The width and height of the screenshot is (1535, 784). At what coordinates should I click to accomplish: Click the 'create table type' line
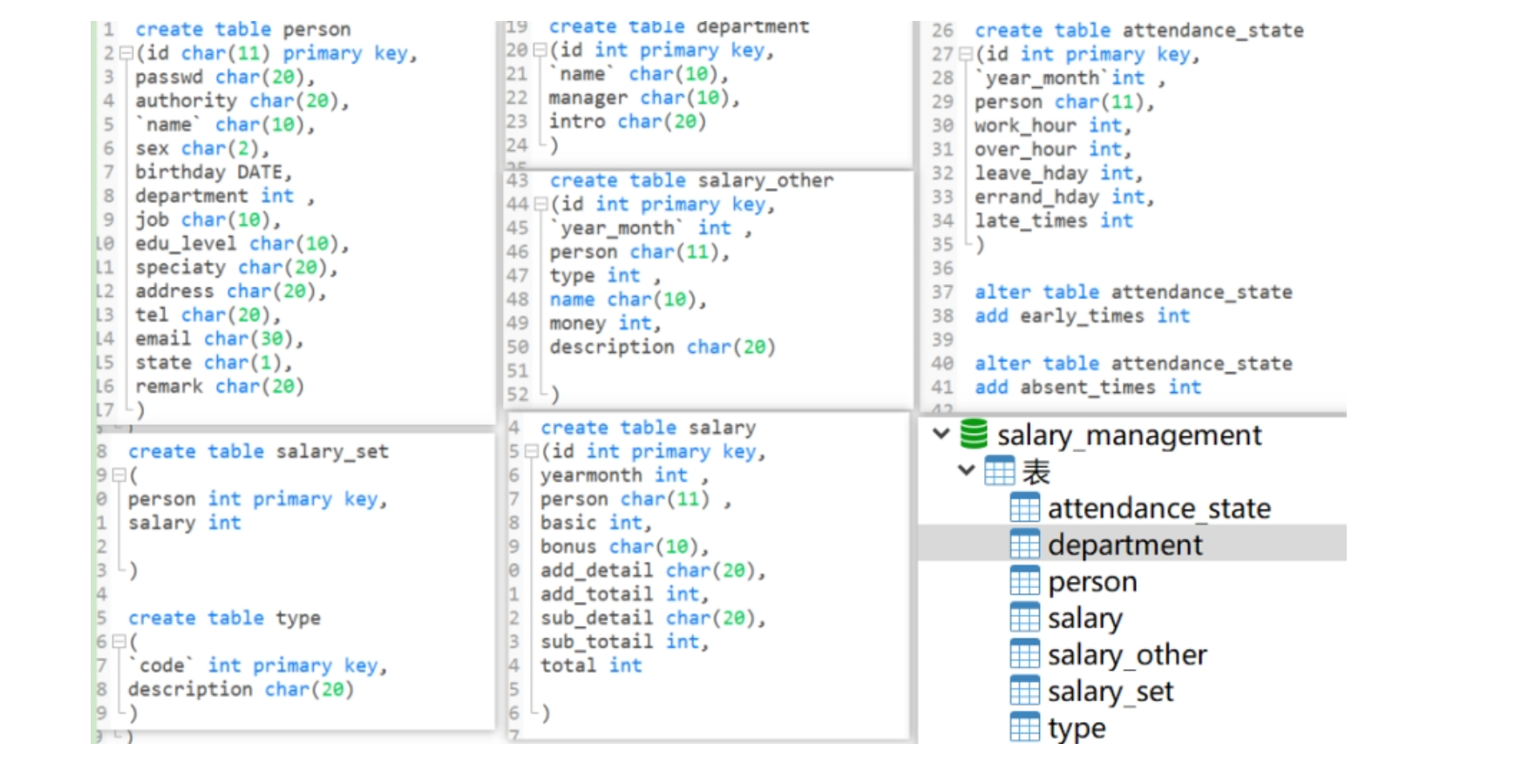pyautogui.click(x=224, y=618)
